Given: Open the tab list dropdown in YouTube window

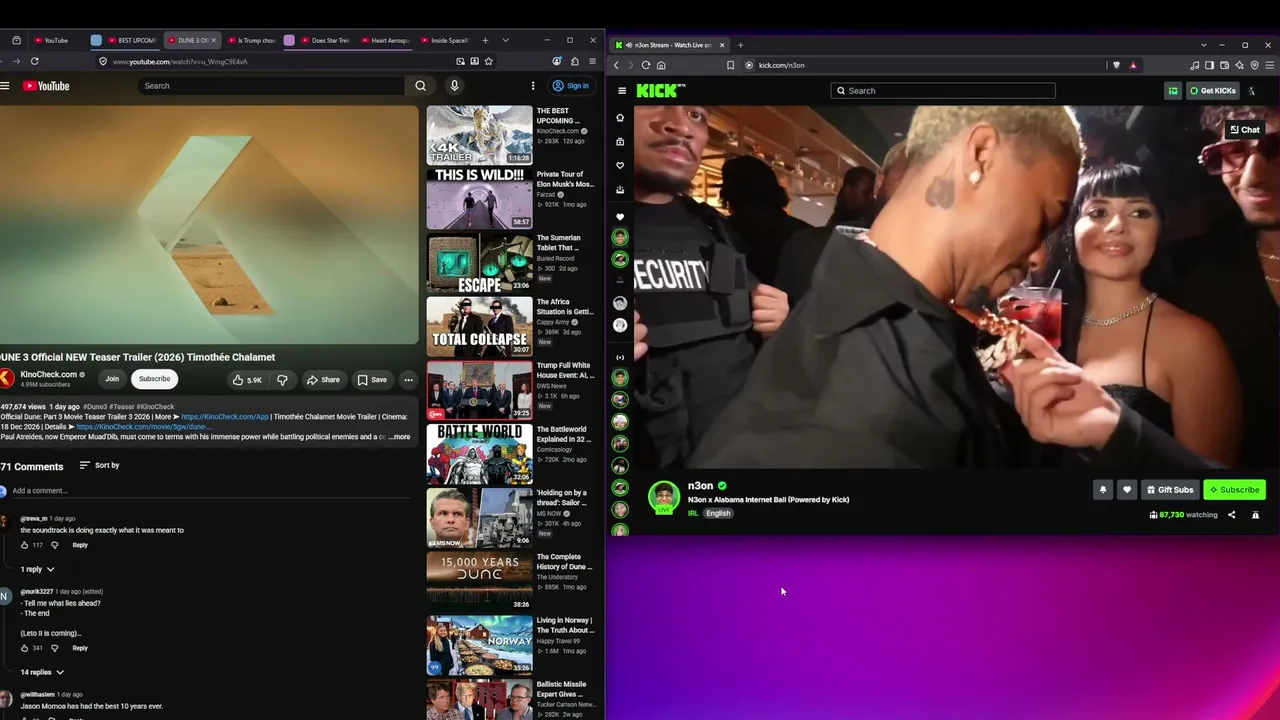Looking at the screenshot, I should 506,40.
